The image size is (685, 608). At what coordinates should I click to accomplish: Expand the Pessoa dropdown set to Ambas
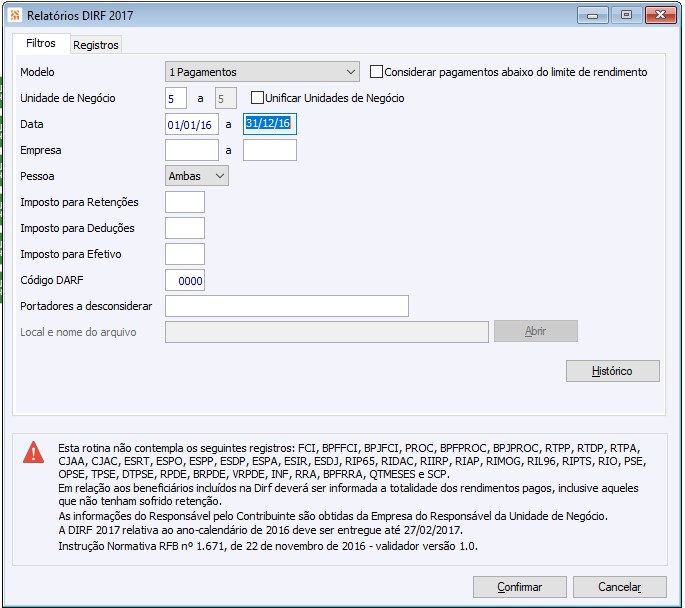pyautogui.click(x=197, y=176)
